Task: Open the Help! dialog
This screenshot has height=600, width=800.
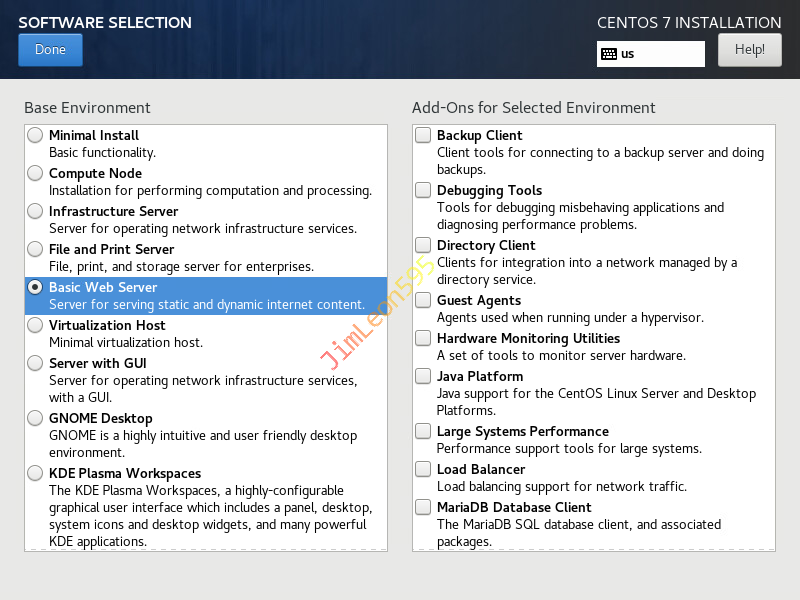Action: (749, 49)
